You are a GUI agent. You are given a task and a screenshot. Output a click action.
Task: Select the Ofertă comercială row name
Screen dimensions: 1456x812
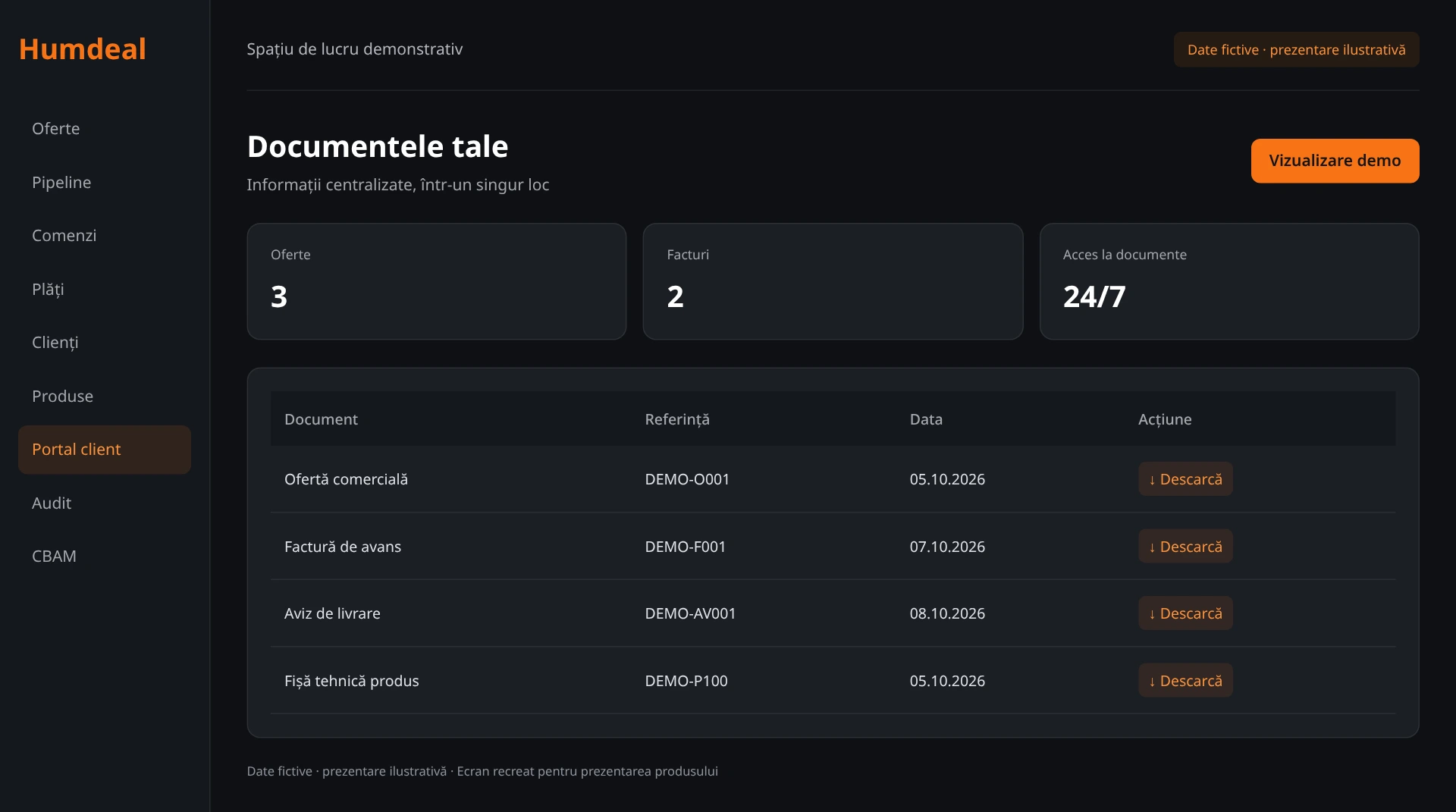(346, 479)
